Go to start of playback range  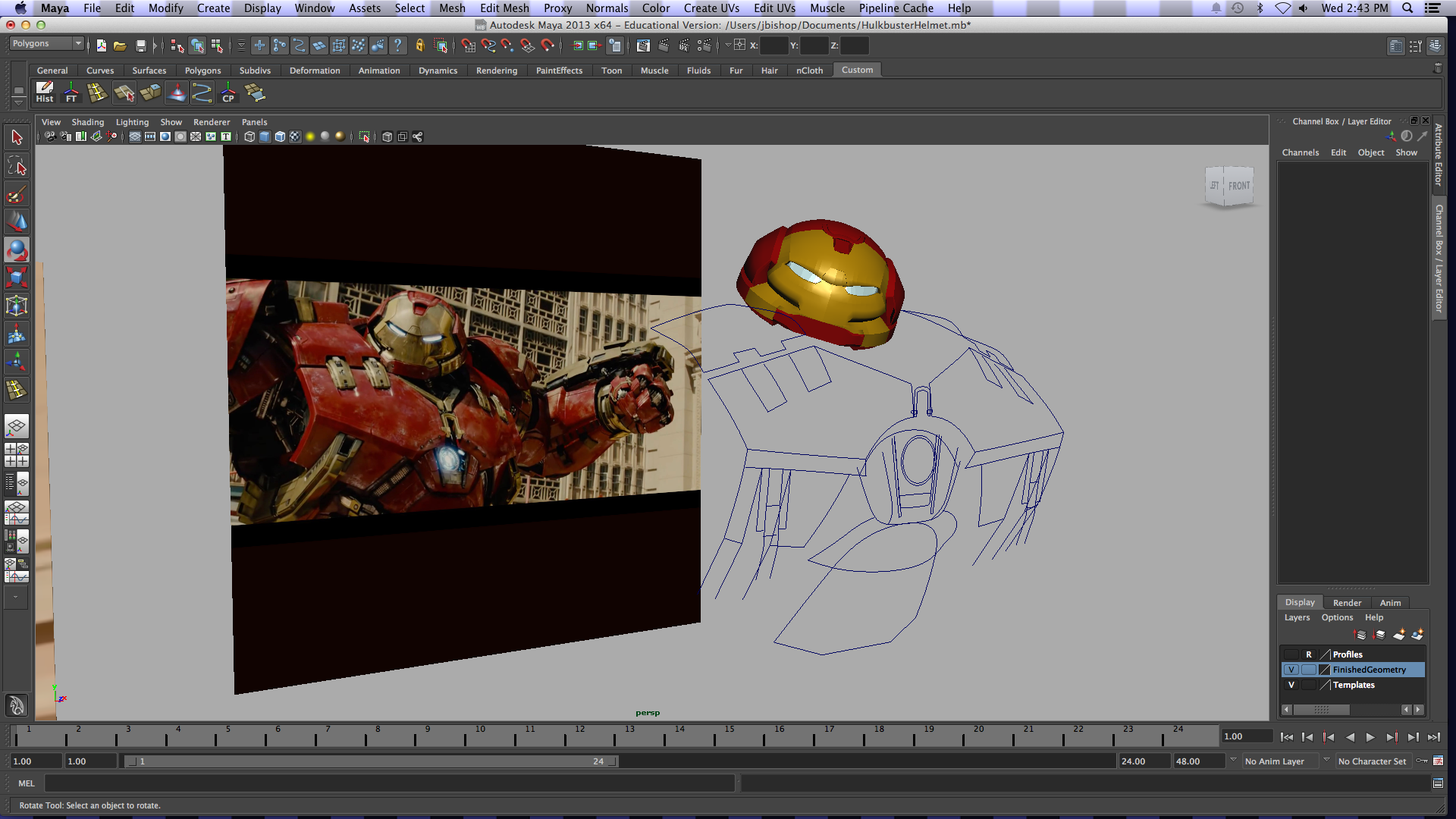1287,737
